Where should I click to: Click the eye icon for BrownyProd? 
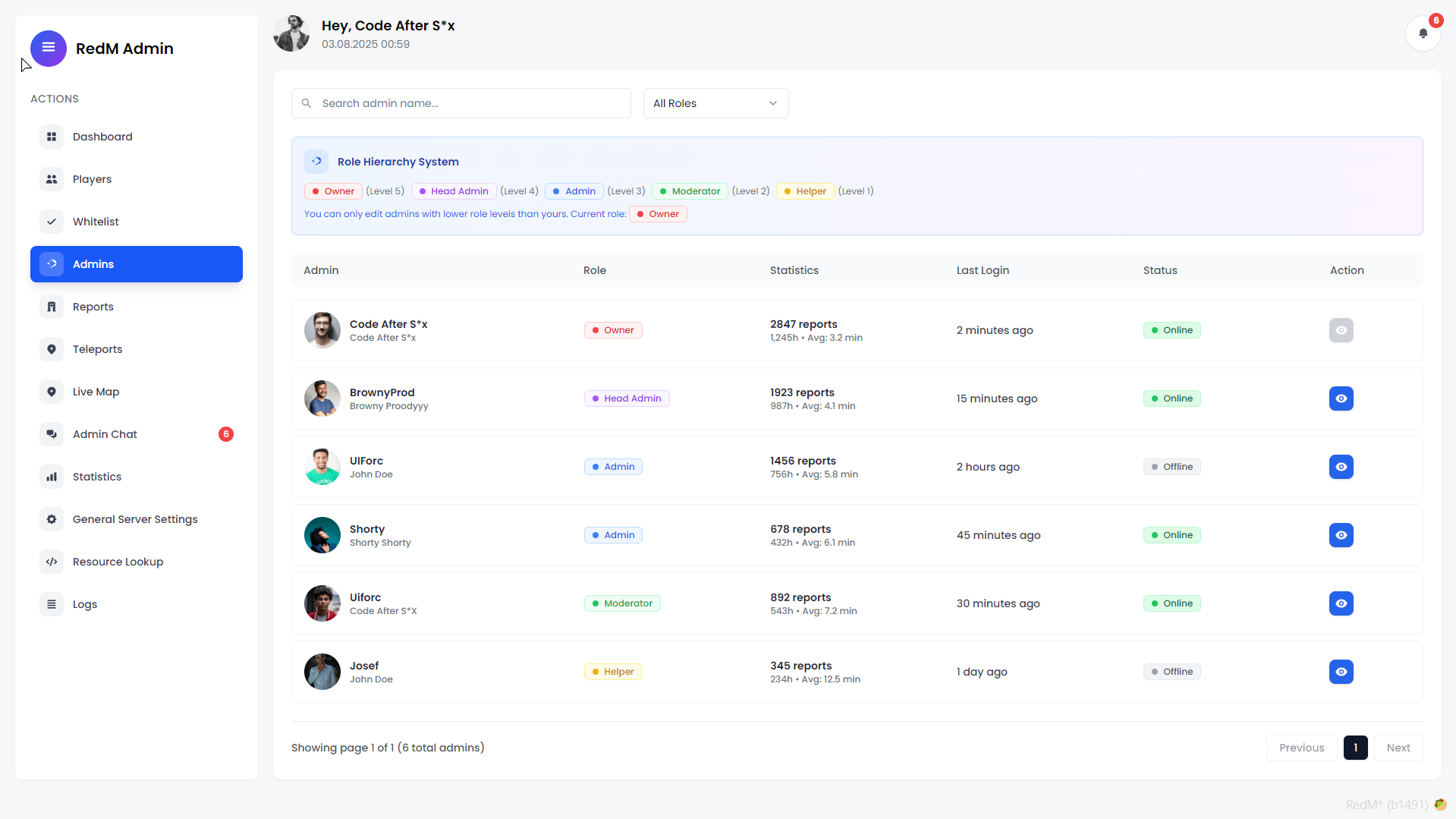pos(1341,398)
